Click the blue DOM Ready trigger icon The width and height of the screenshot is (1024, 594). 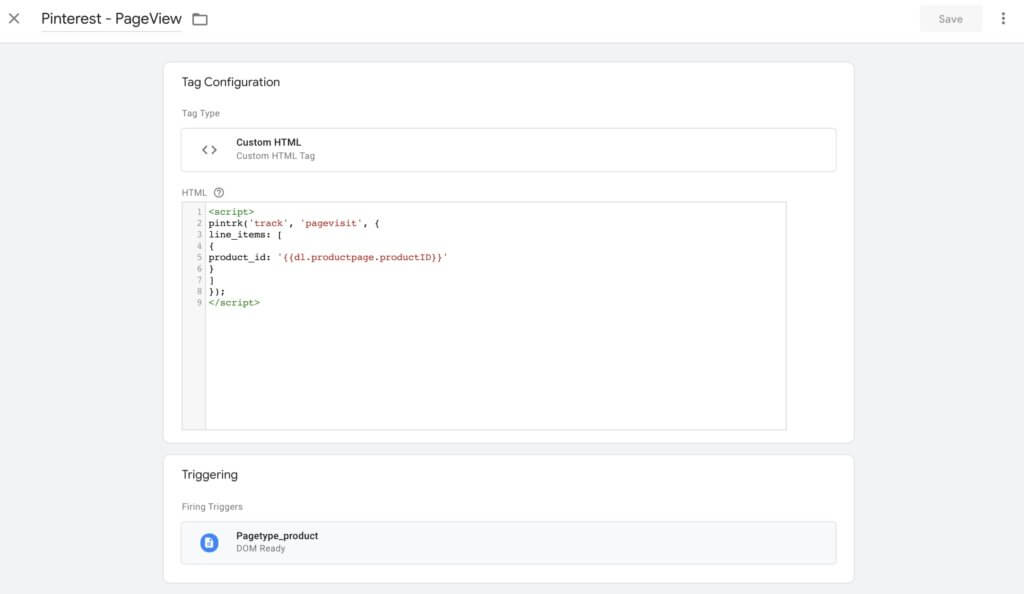pos(209,542)
